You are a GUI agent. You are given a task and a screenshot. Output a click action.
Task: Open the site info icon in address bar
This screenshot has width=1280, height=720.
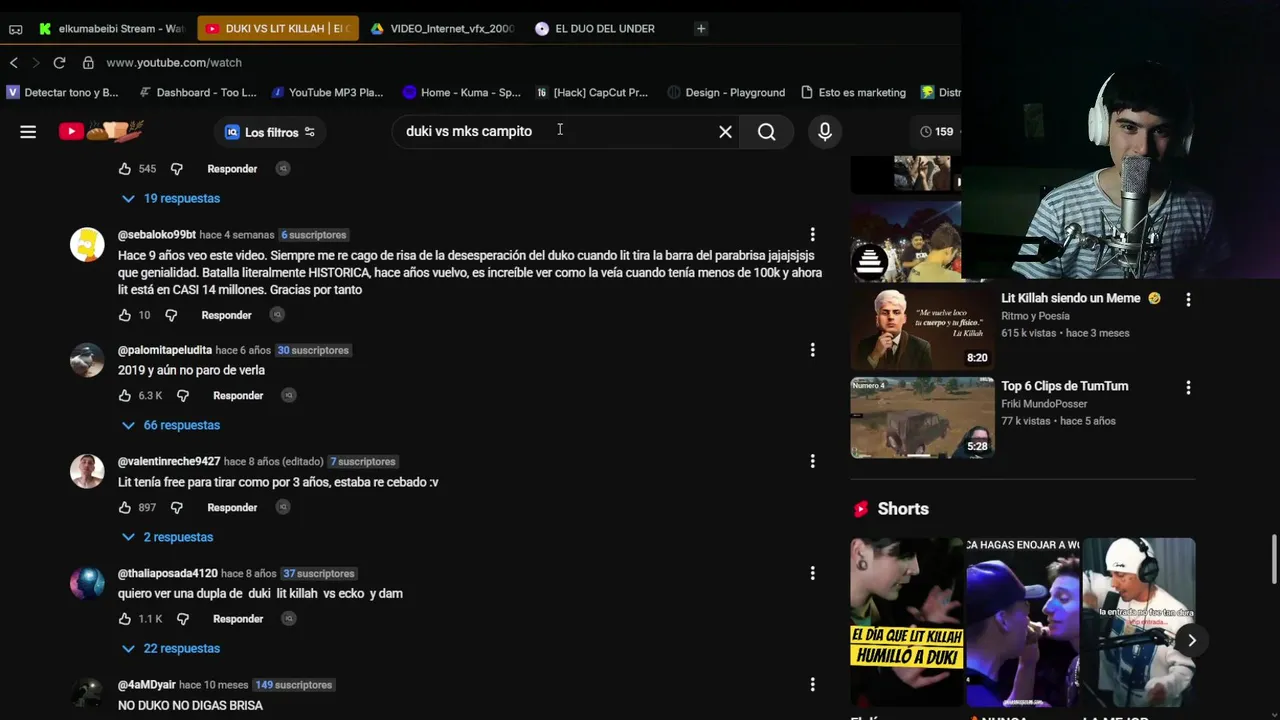point(88,62)
